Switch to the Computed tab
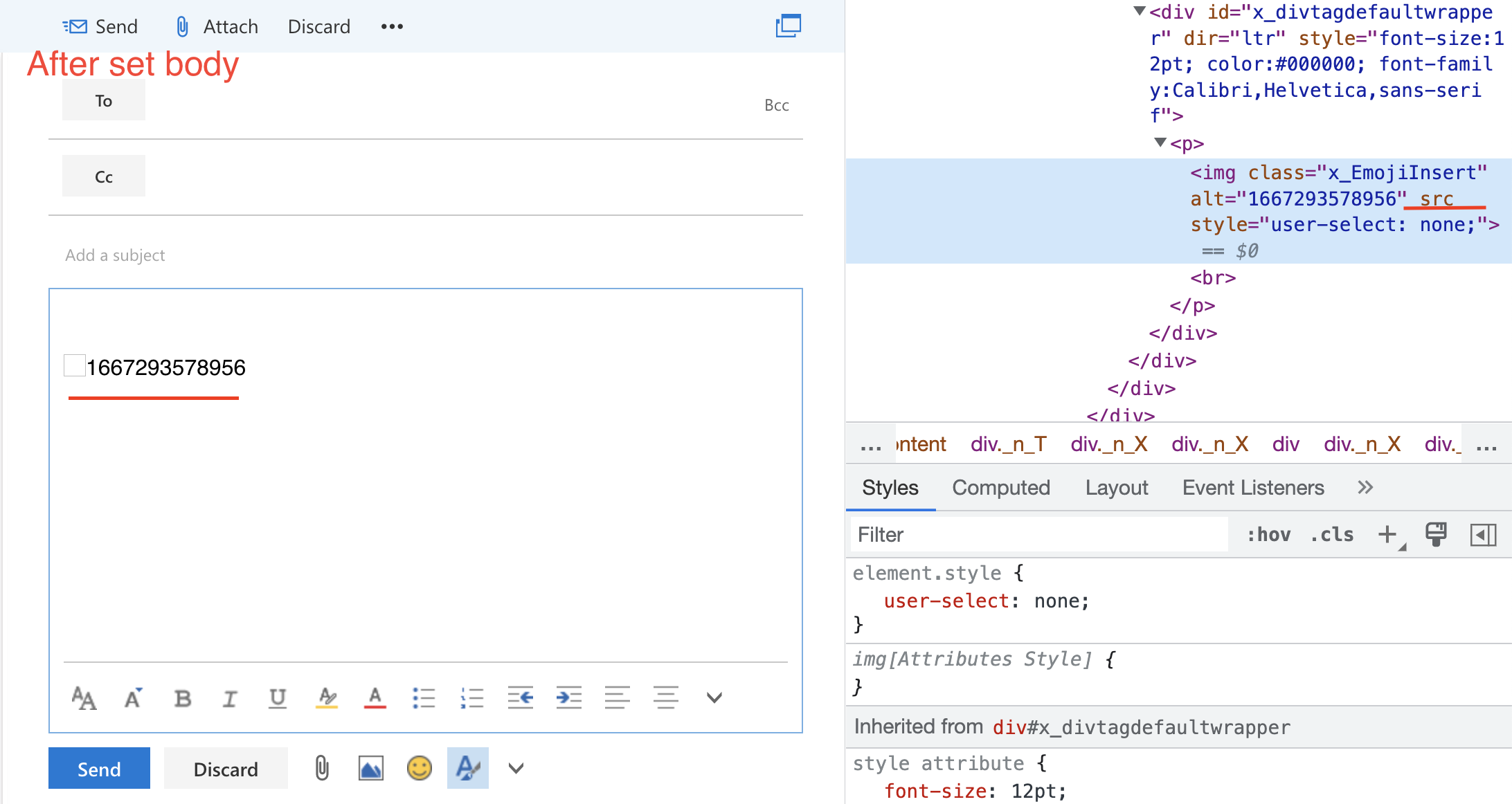Viewport: 1512px width, 804px height. [x=1001, y=487]
